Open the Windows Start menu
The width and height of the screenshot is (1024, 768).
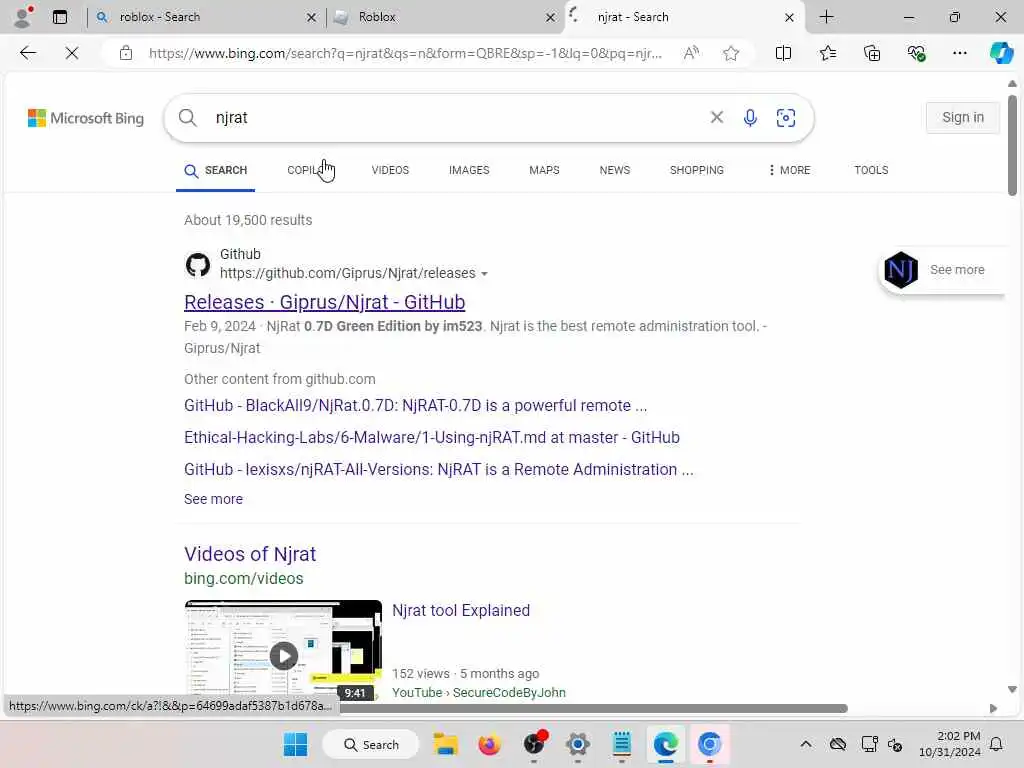tap(295, 744)
